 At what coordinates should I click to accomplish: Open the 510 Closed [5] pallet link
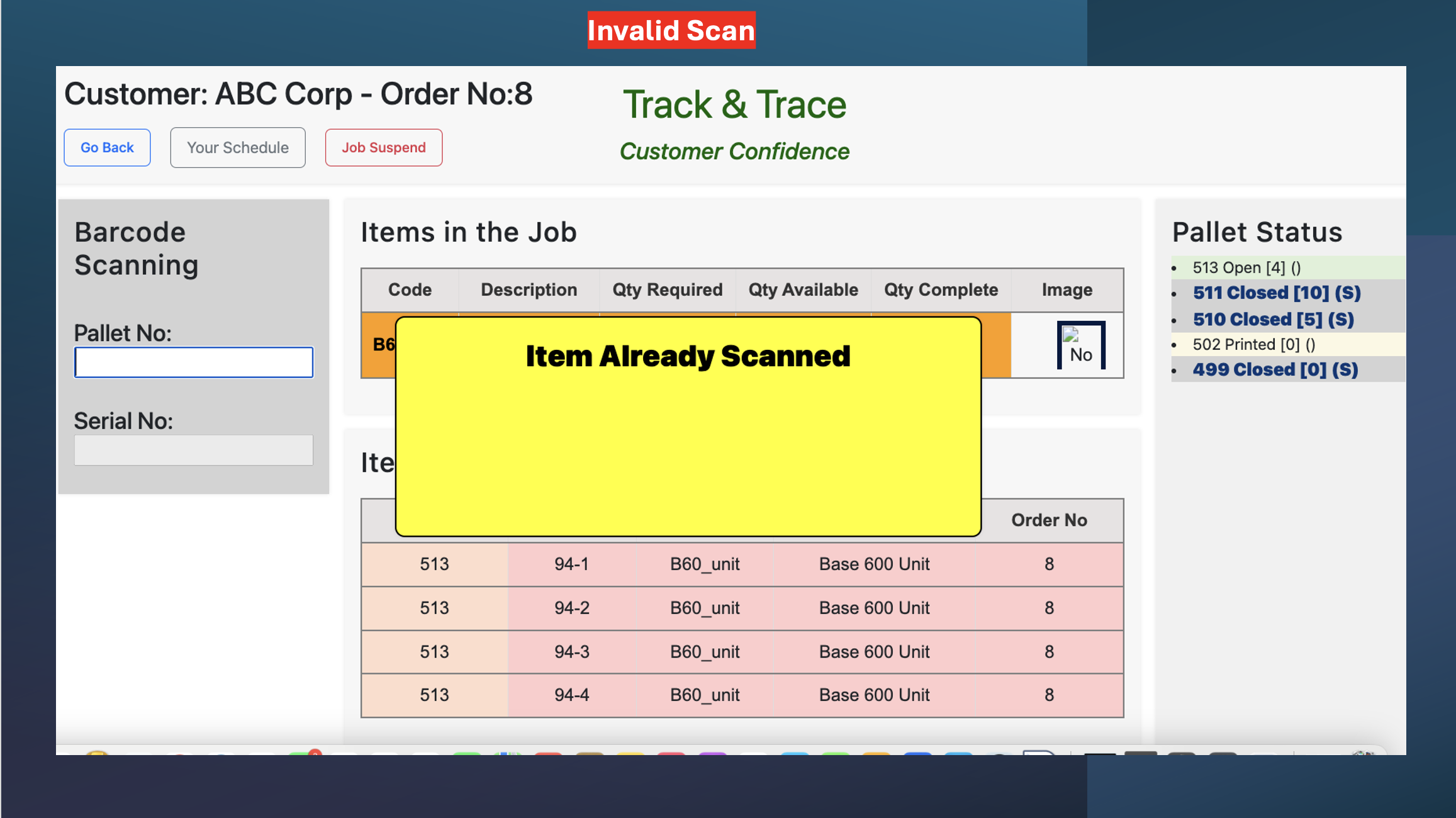1273,319
